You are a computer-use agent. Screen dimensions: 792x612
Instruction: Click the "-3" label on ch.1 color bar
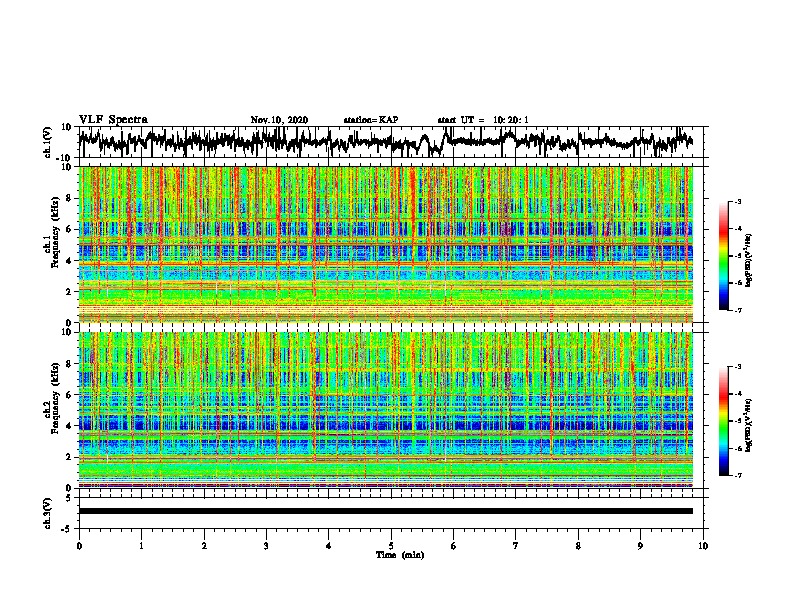pos(738,202)
